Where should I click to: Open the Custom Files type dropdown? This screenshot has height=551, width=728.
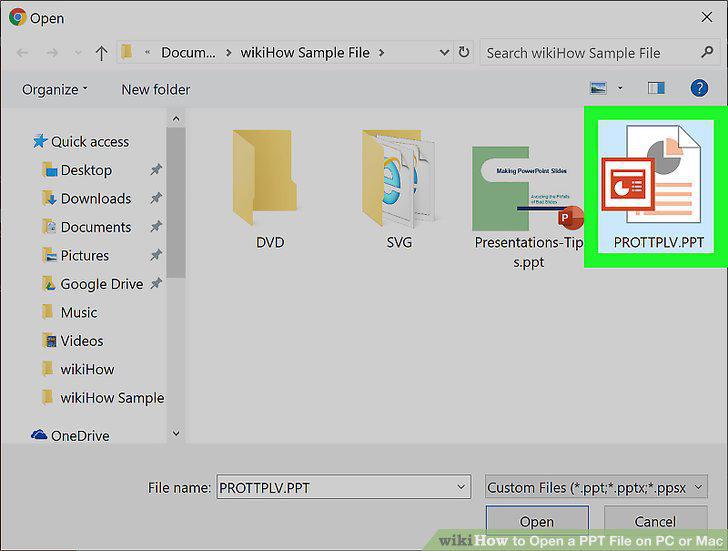596,487
